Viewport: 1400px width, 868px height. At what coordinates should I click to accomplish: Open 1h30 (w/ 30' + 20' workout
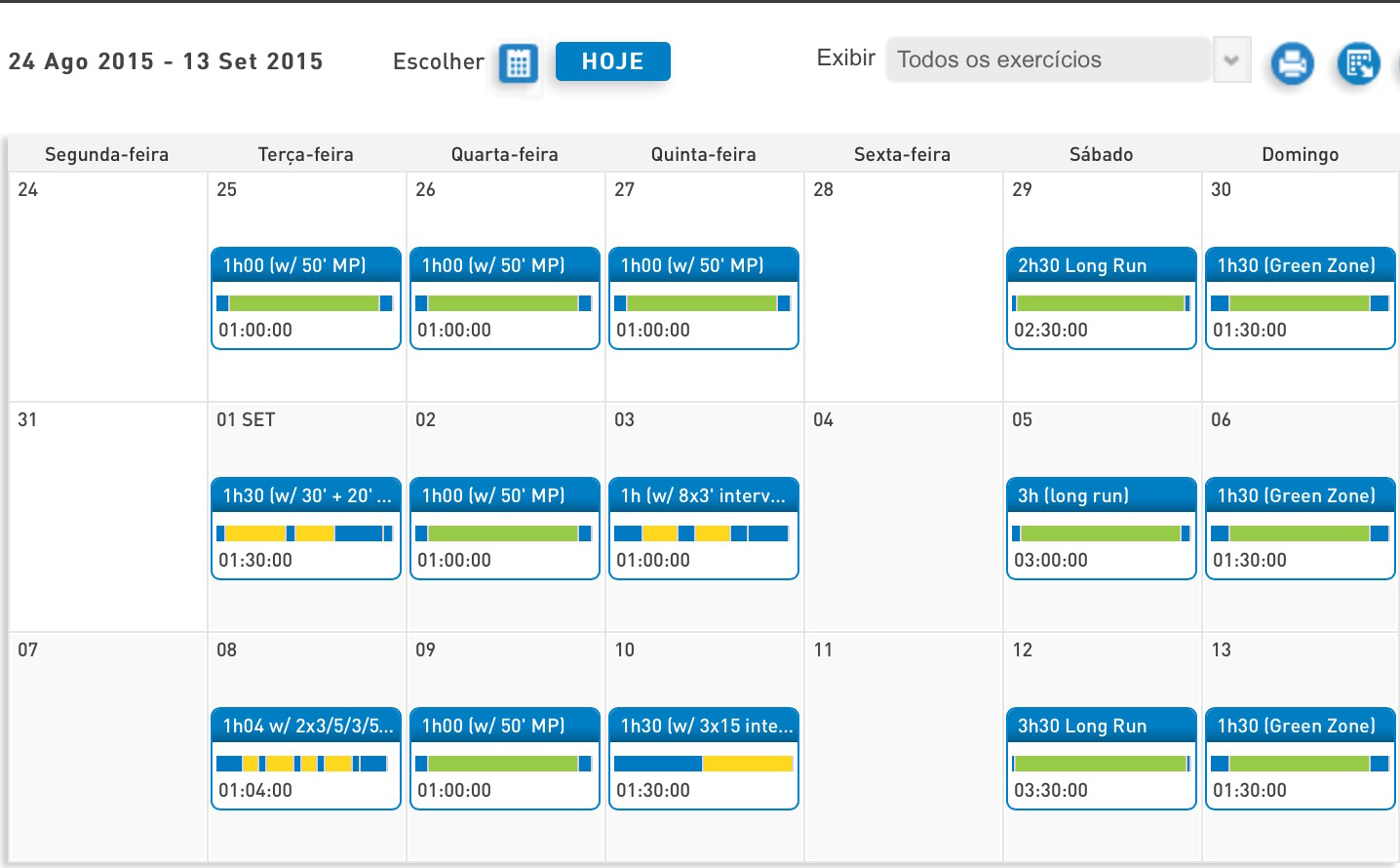(305, 495)
